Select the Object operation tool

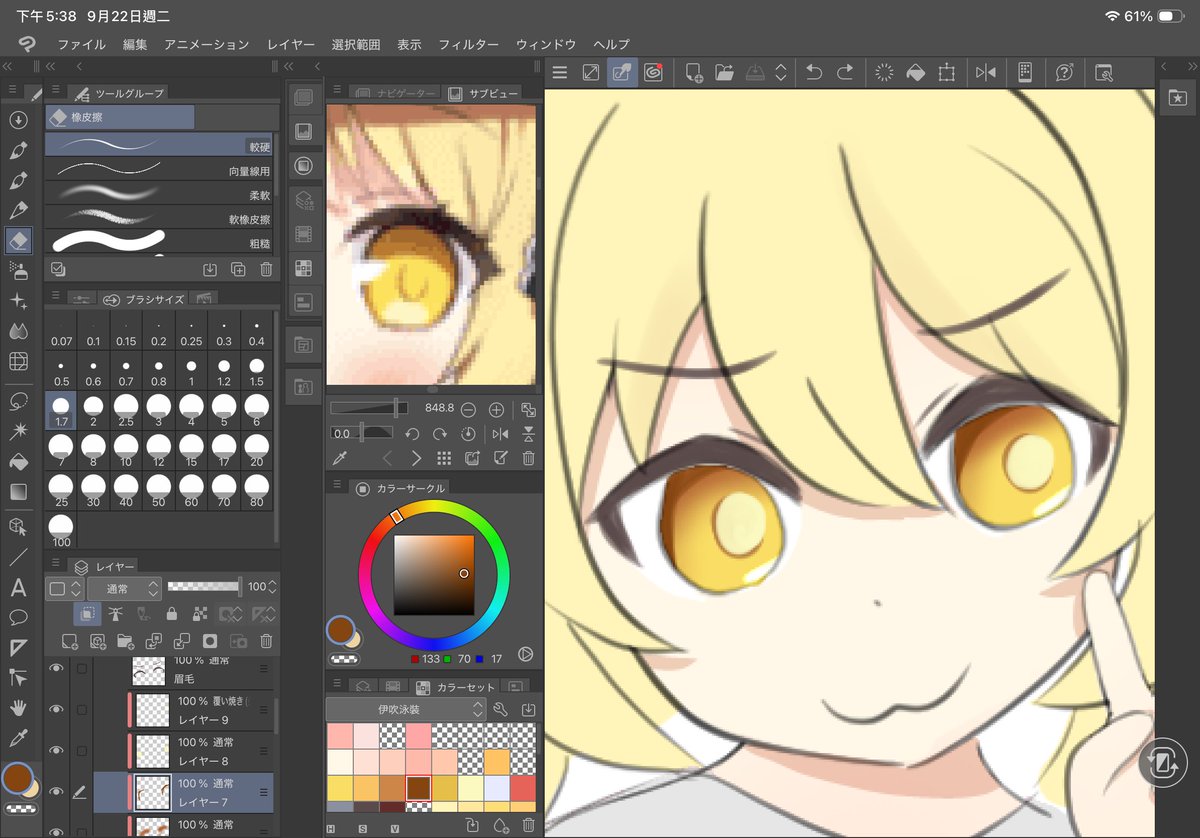pyautogui.click(x=18, y=526)
